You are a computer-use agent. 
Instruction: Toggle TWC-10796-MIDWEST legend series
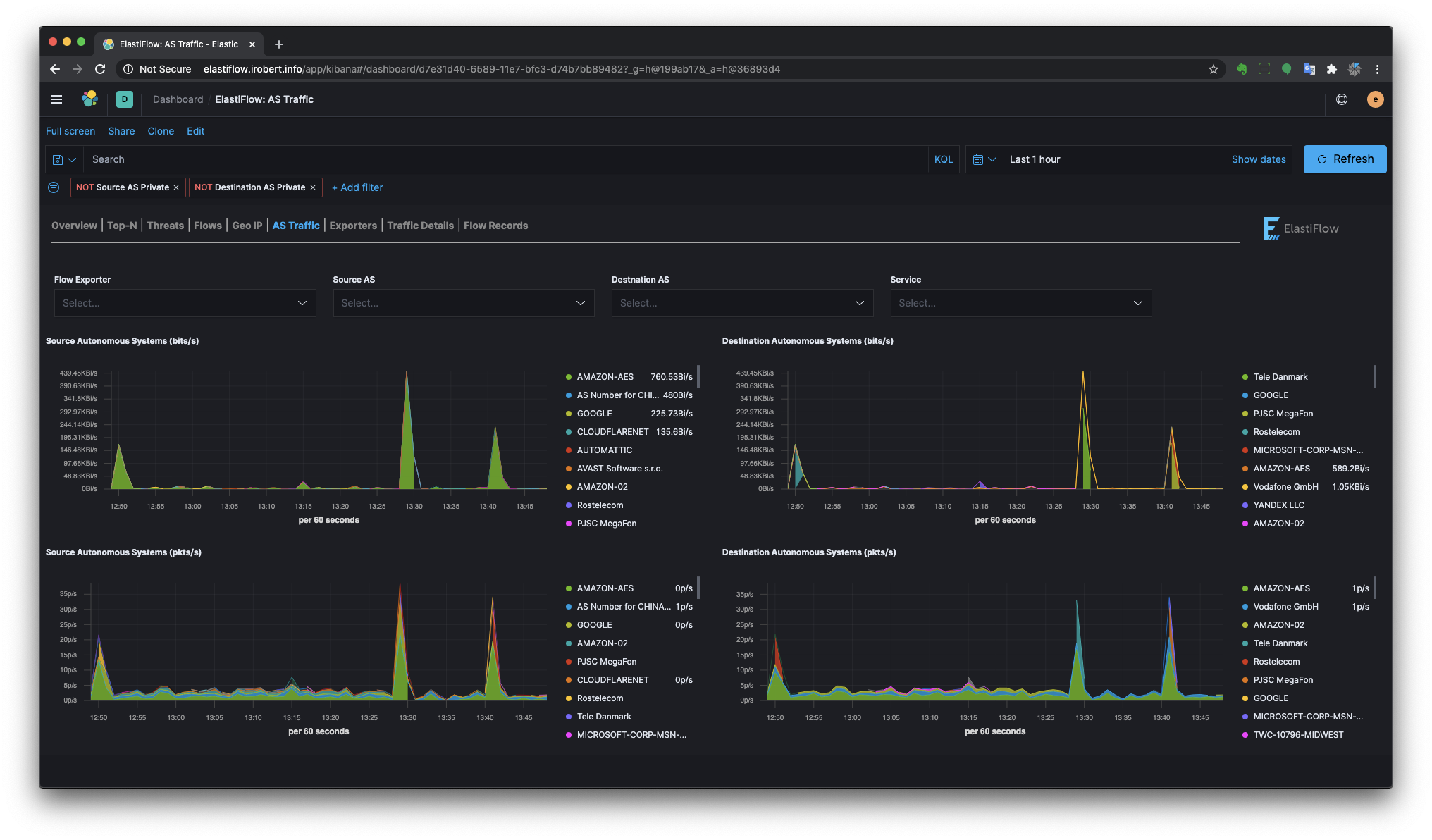point(1298,735)
